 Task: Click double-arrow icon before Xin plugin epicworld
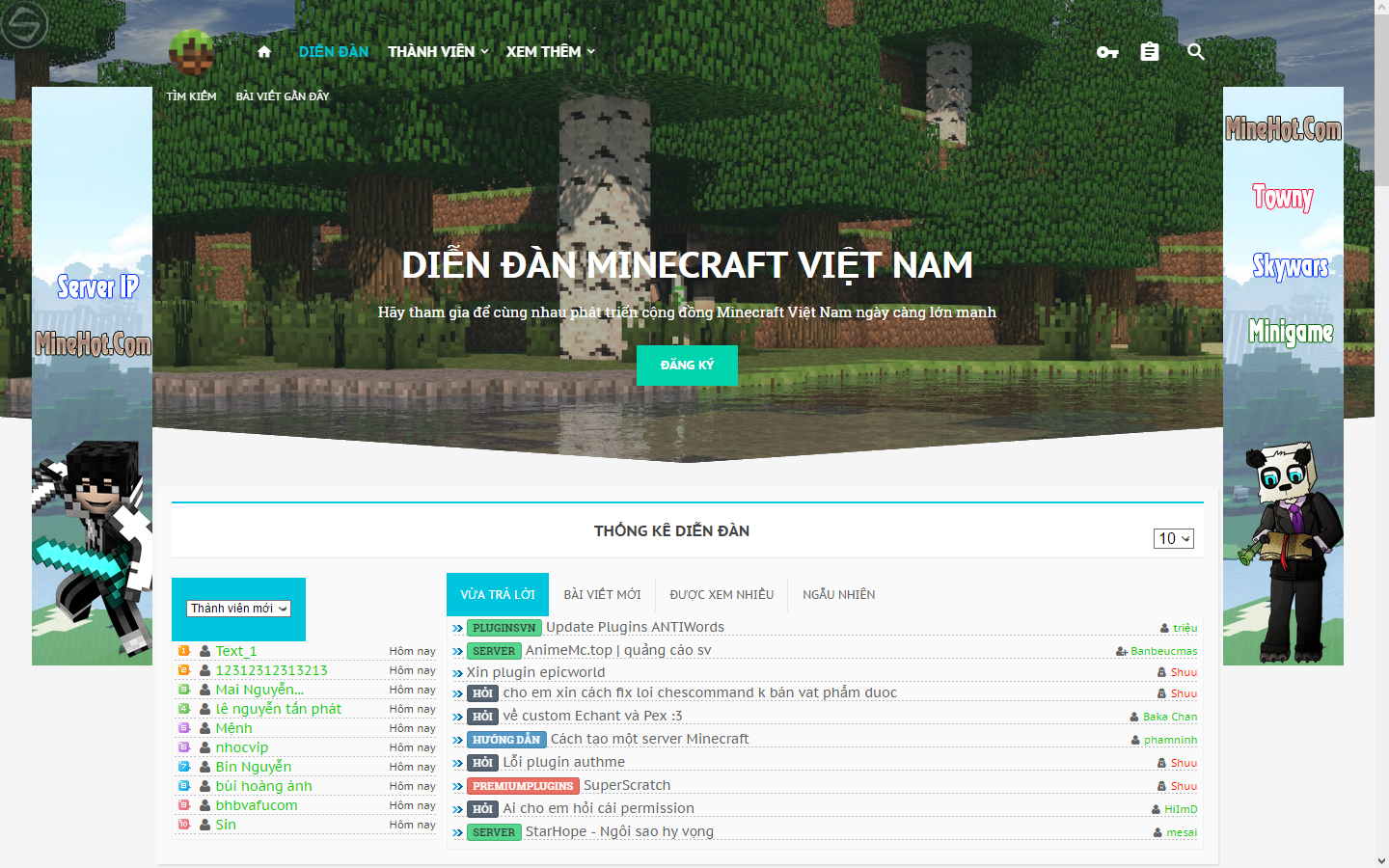[458, 673]
